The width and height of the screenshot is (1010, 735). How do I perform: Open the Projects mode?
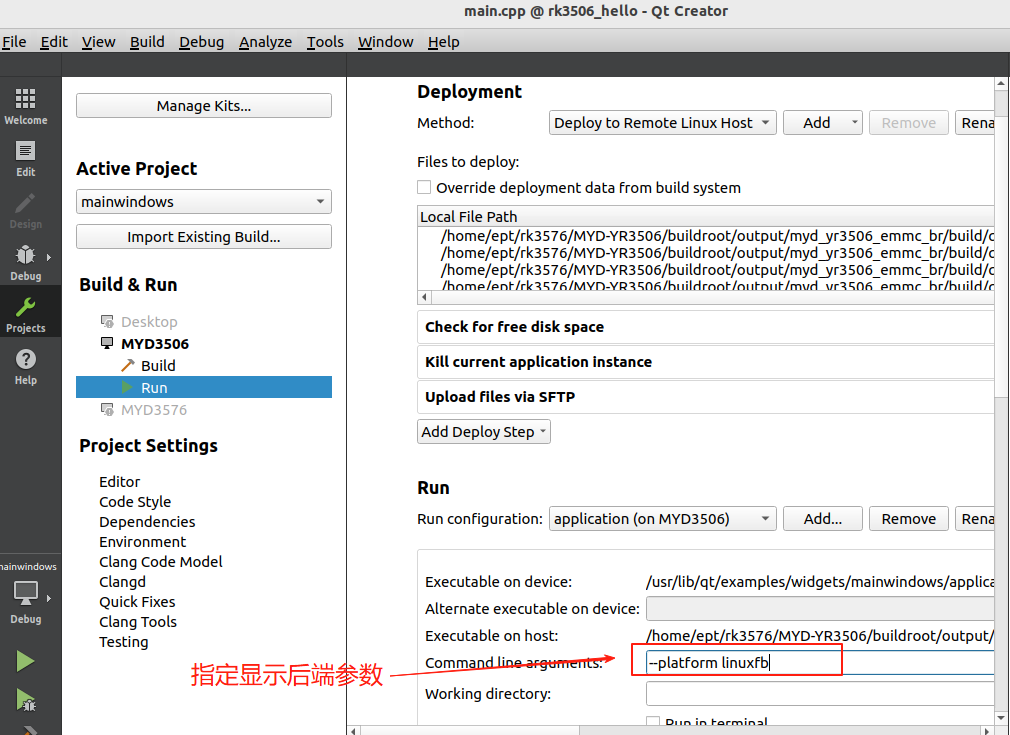[26, 314]
